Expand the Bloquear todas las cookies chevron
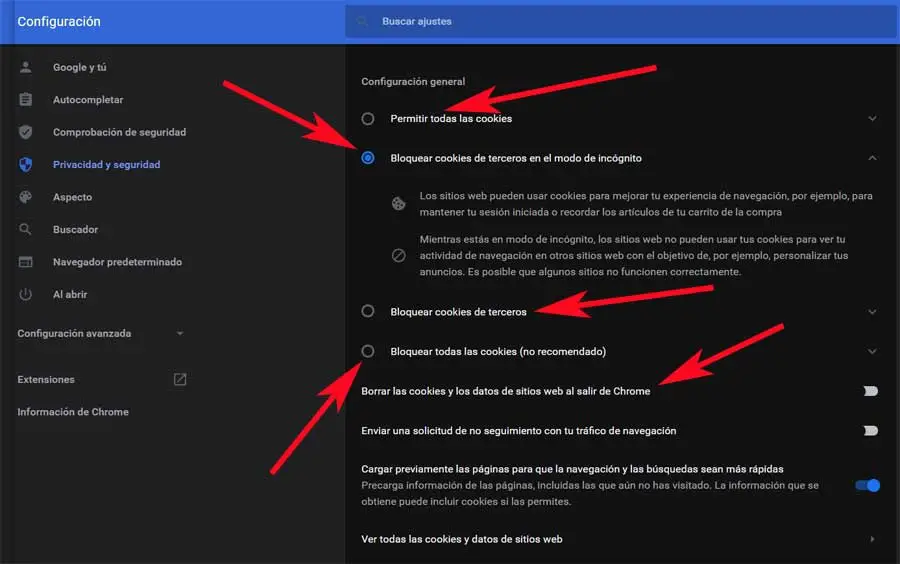Viewport: 900px width, 564px height. pos(872,351)
